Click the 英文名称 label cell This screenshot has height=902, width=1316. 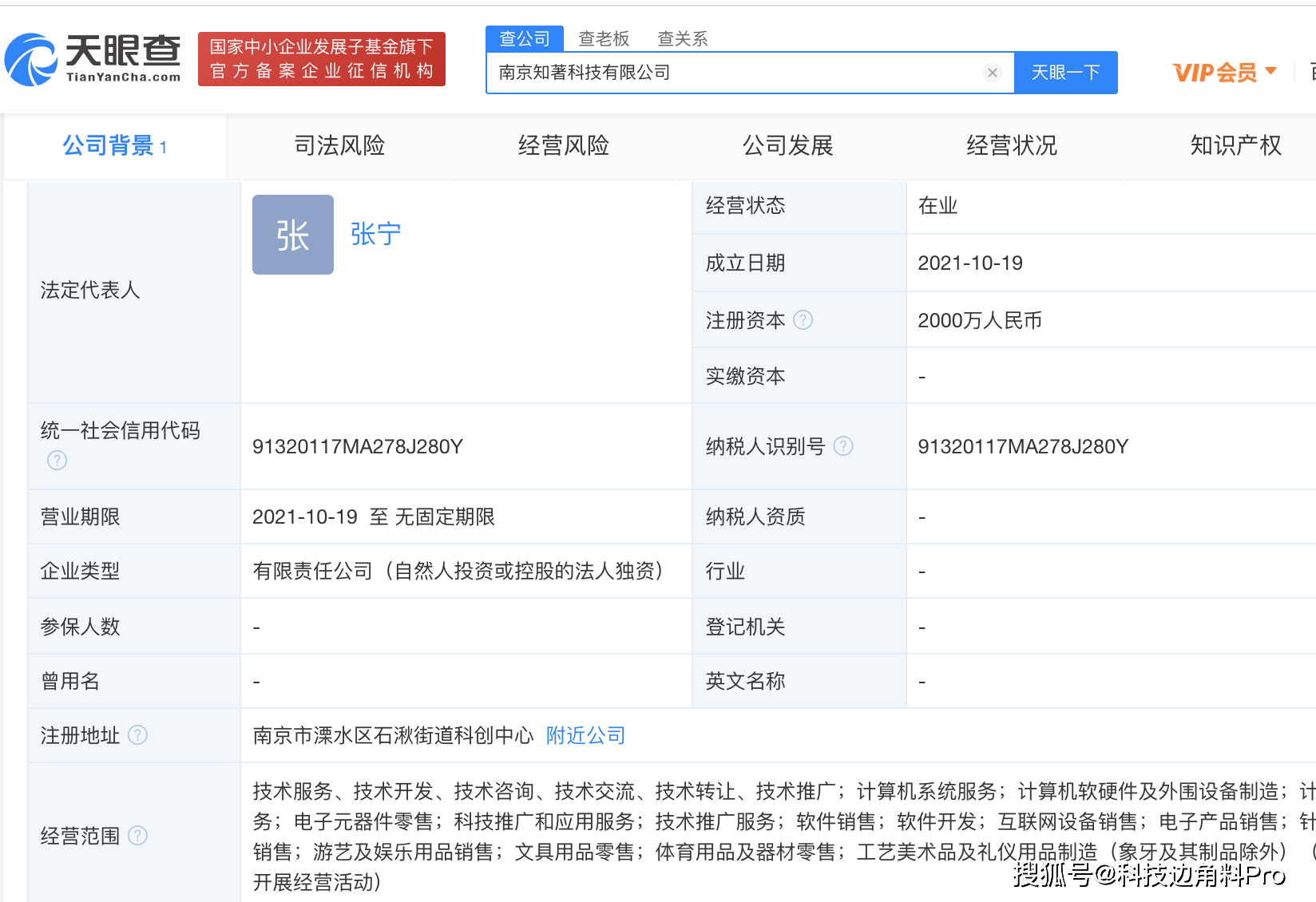(799, 681)
